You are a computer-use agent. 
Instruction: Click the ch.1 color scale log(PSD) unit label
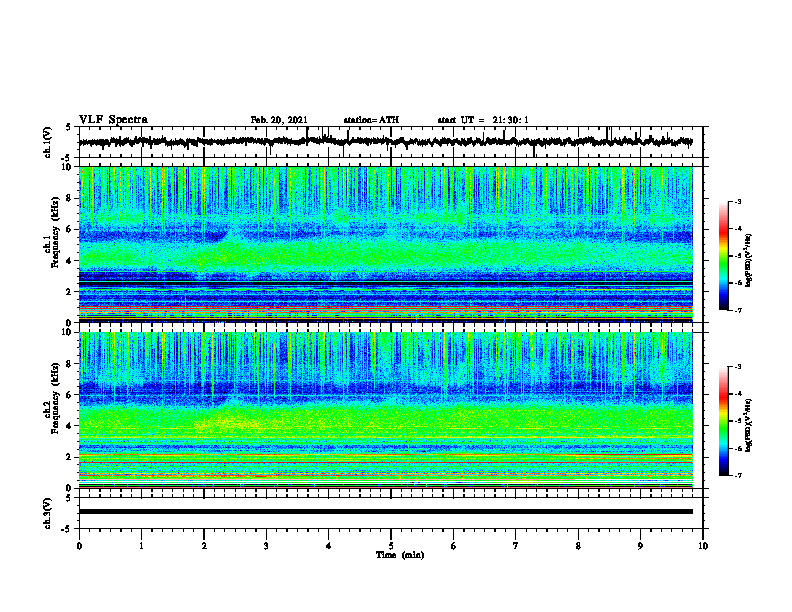coord(749,260)
